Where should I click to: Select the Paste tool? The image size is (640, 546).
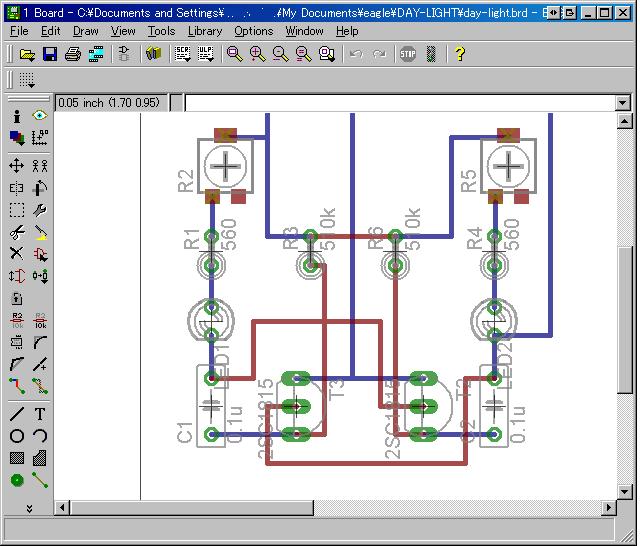click(40, 233)
